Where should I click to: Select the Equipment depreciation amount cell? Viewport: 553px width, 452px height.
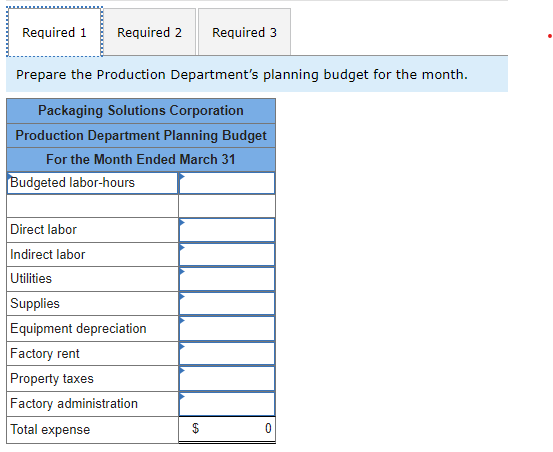[227, 329]
